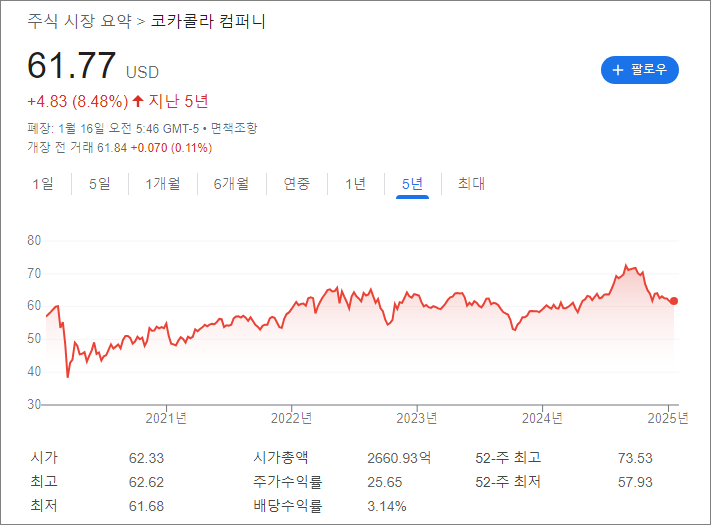The image size is (711, 525).
Task: Click the +4.83 (8.48%) change text
Action: pyautogui.click(x=78, y=101)
